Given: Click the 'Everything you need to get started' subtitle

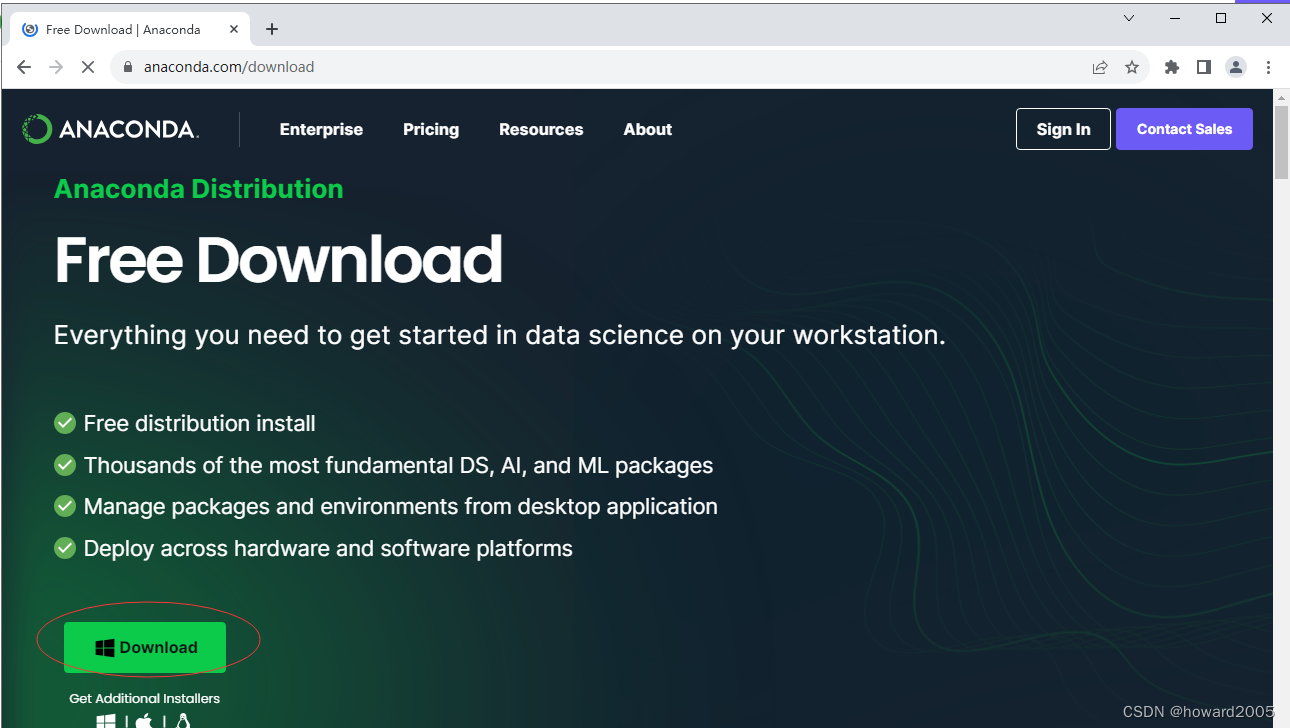Looking at the screenshot, I should (x=499, y=334).
